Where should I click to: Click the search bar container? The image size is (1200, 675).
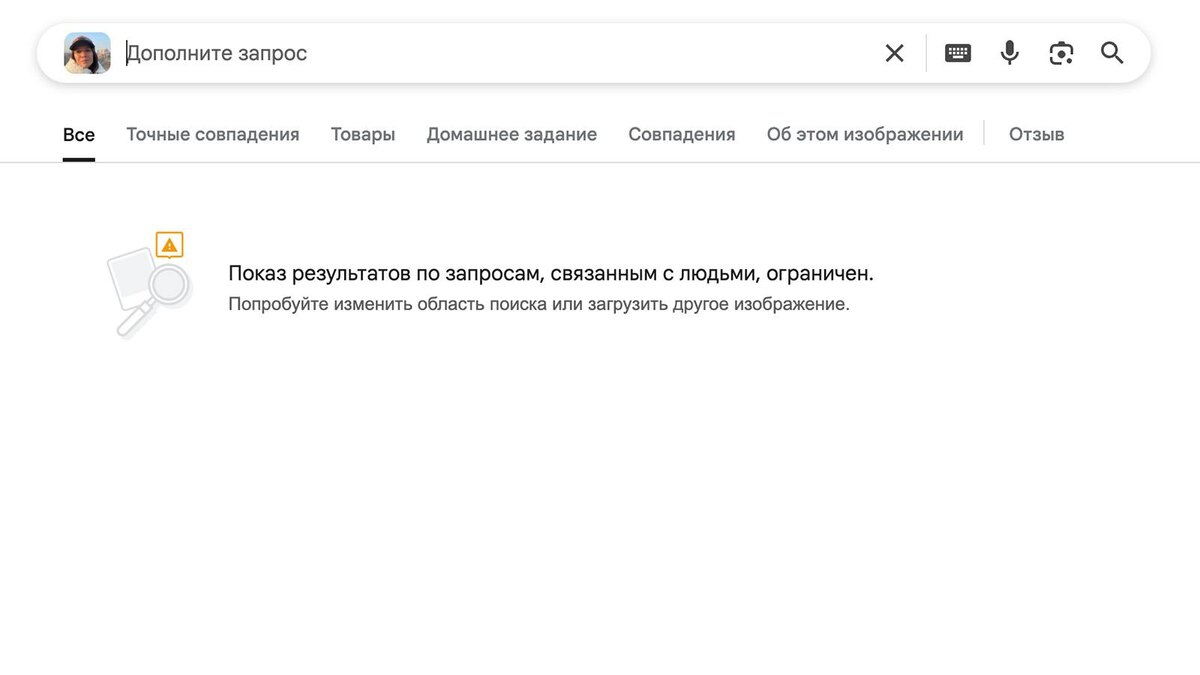coord(590,52)
